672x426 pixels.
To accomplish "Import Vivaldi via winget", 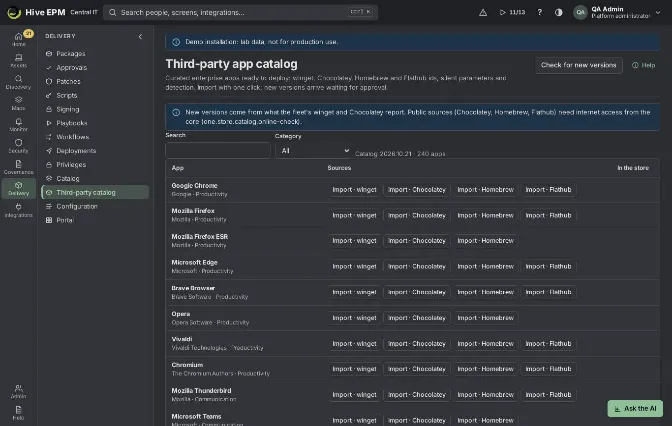I will coord(354,344).
